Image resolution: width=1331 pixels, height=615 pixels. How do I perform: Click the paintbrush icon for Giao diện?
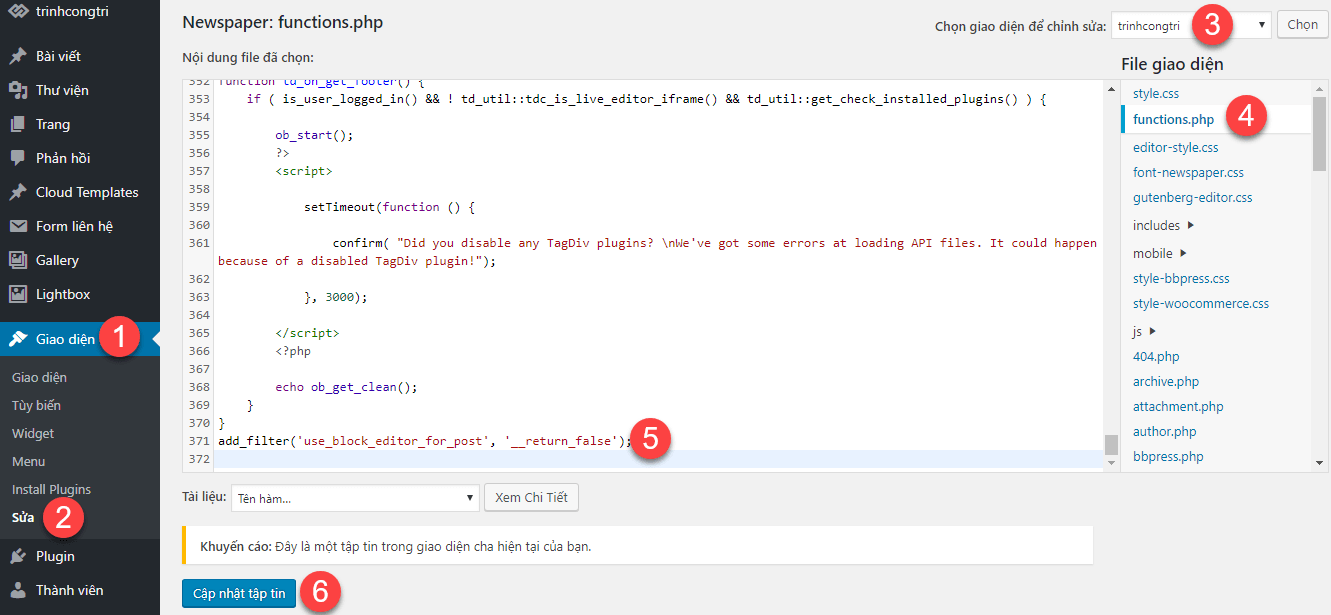pos(18,339)
